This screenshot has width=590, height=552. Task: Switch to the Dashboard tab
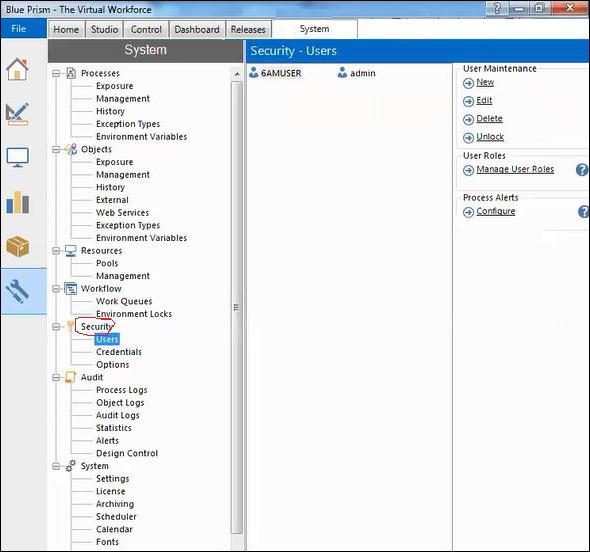197,29
